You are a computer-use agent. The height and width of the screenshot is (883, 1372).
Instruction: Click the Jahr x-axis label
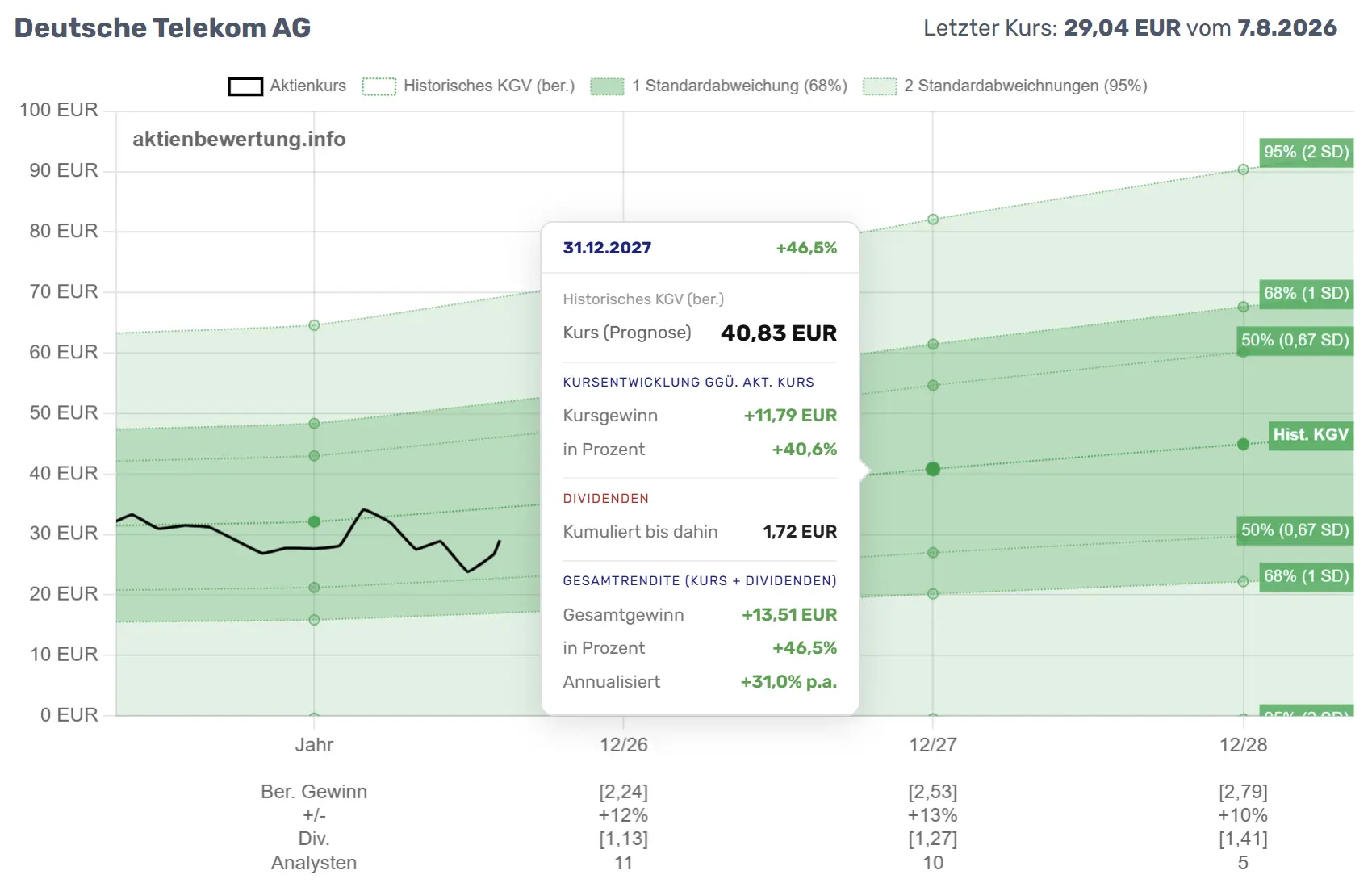314,744
